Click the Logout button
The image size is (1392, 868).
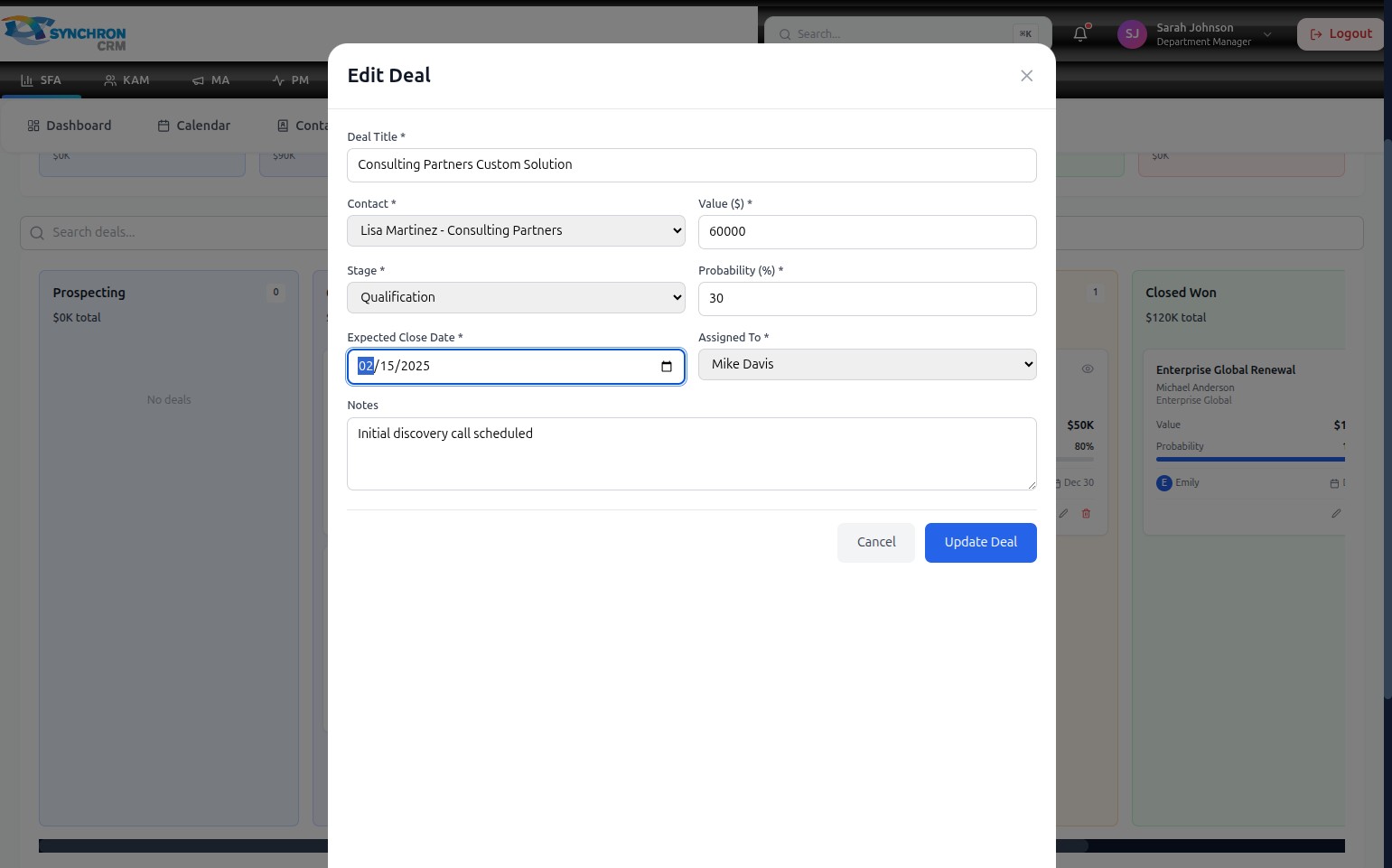pyautogui.click(x=1341, y=34)
